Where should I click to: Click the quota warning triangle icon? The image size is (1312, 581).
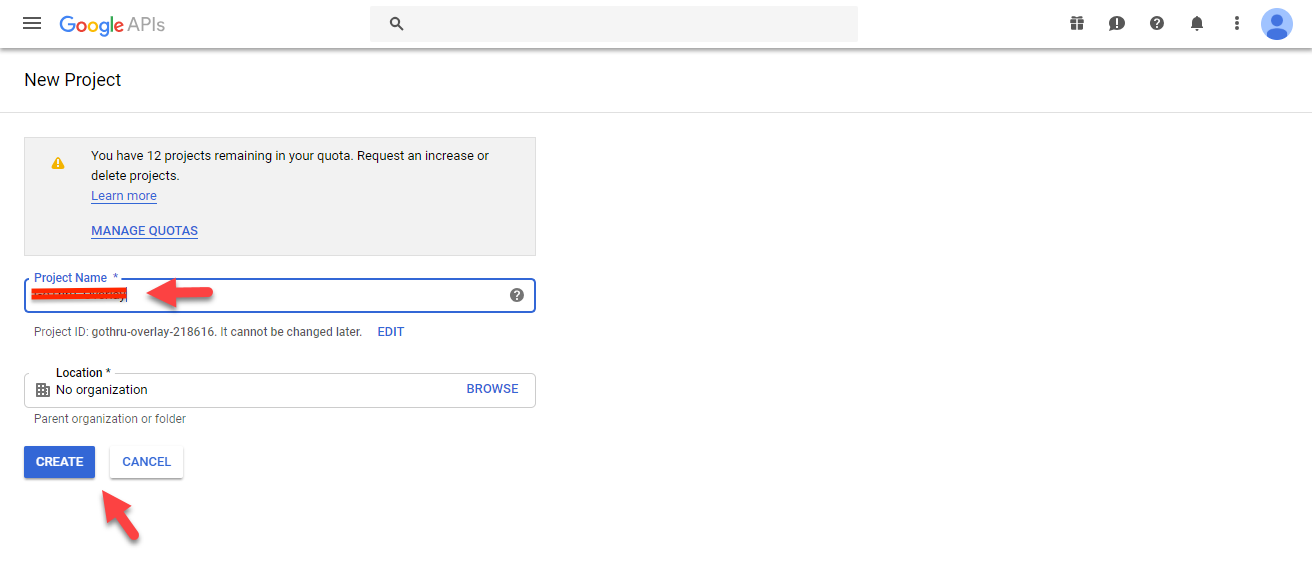click(57, 162)
